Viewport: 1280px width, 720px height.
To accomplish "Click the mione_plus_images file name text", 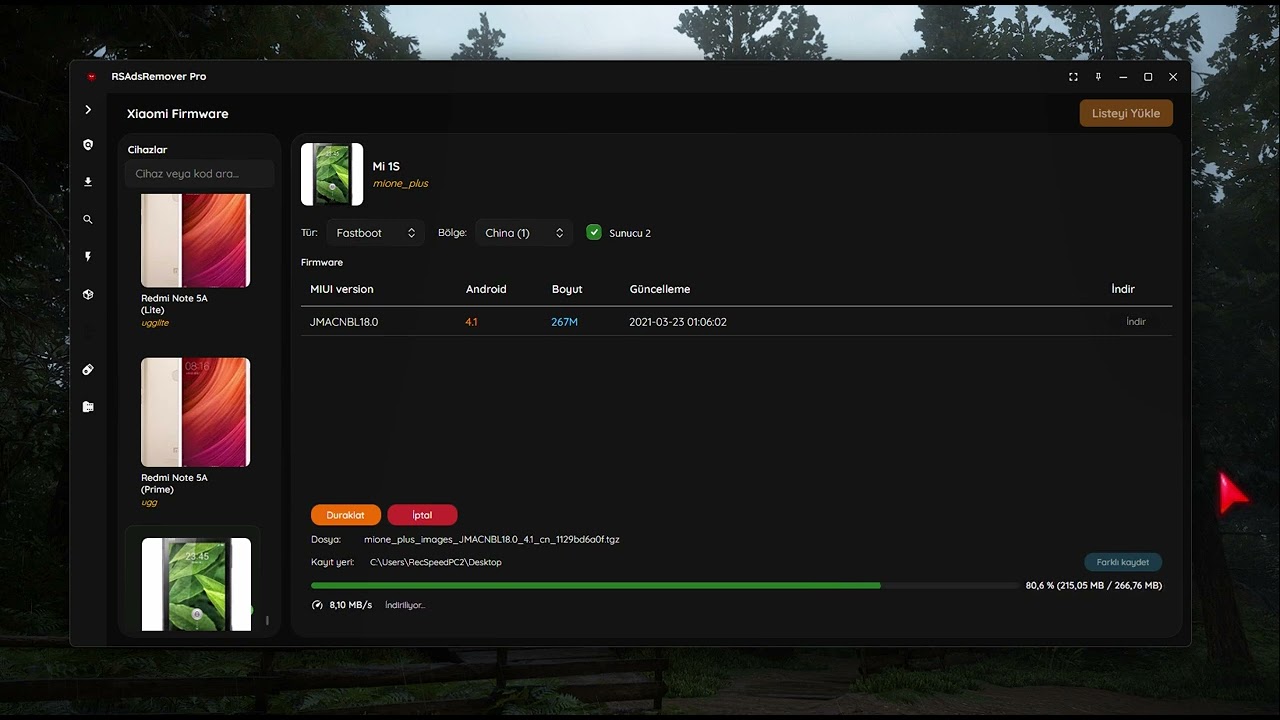I will coord(492,540).
